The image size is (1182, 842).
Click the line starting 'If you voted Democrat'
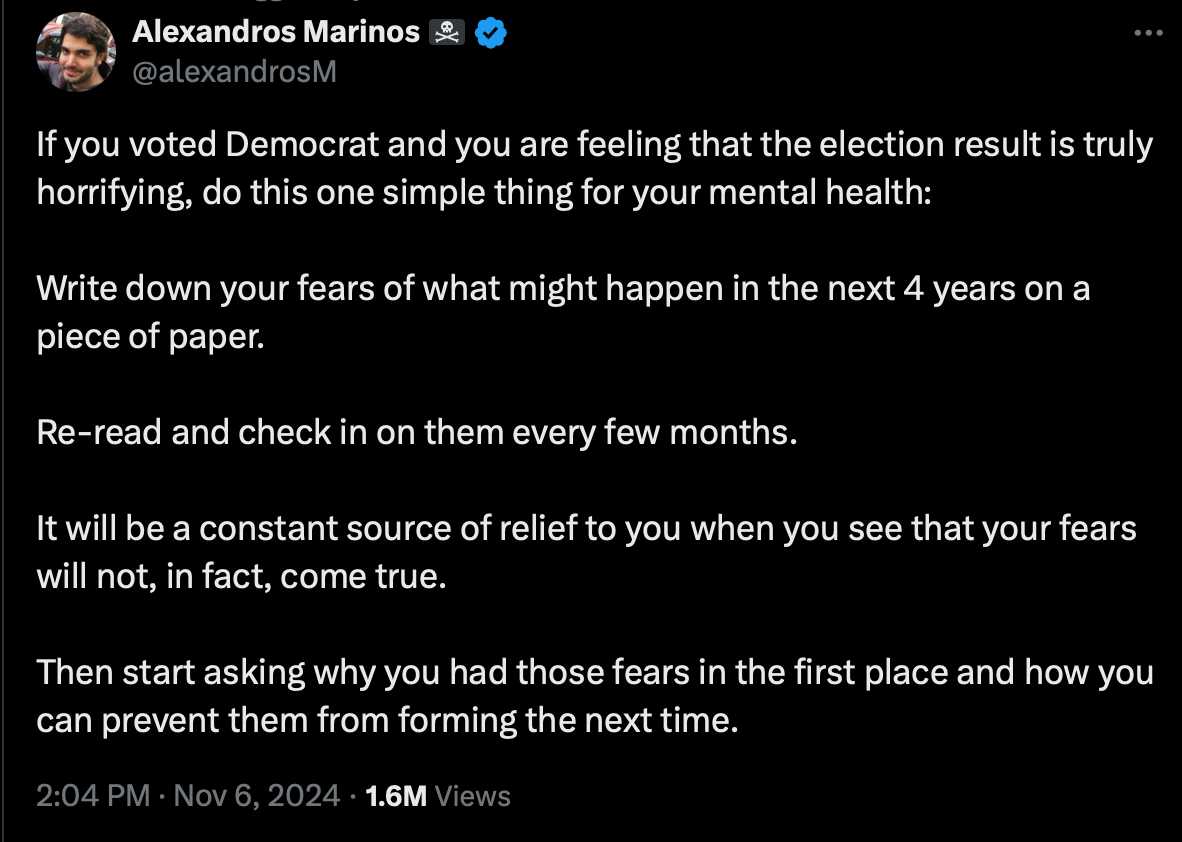[595, 145]
